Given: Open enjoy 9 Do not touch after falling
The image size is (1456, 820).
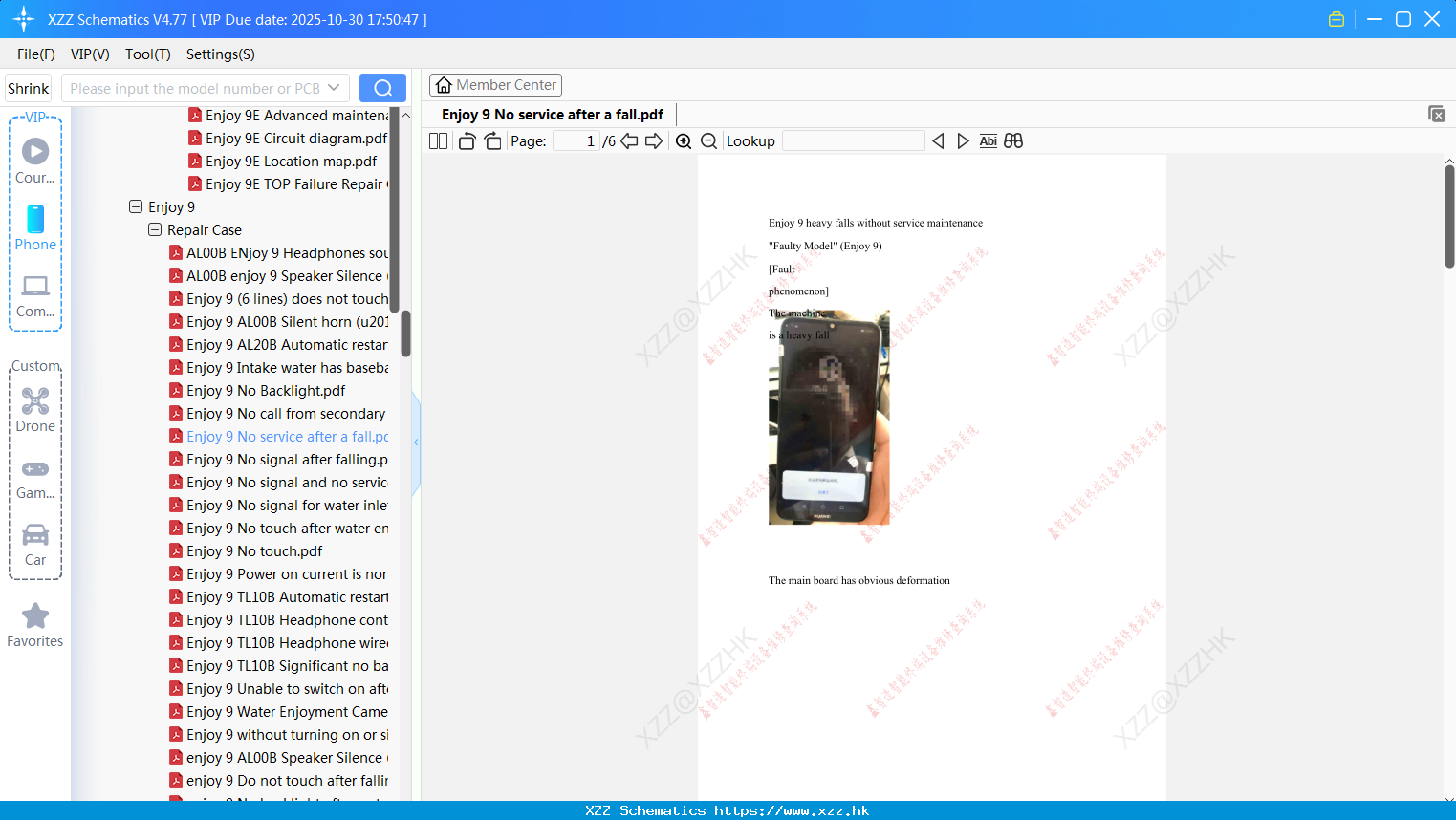Looking at the screenshot, I should pos(278,781).
